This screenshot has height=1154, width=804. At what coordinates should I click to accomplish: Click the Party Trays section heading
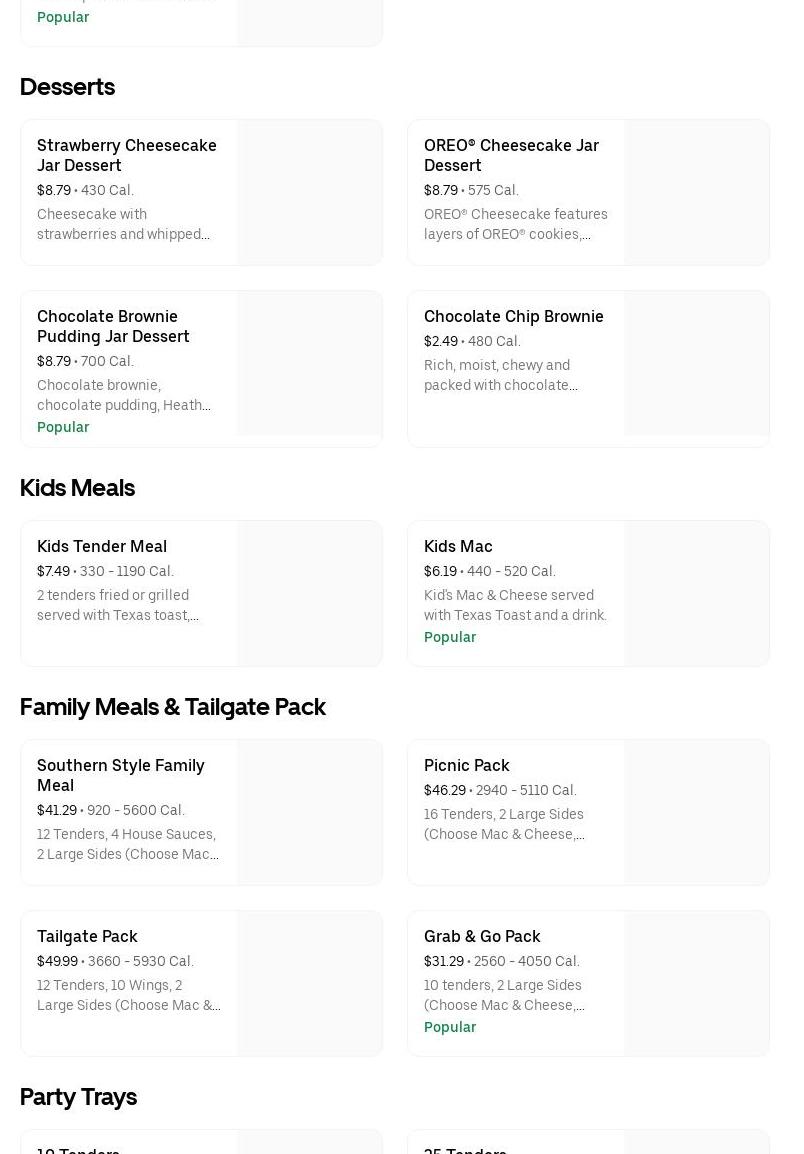tap(78, 1097)
